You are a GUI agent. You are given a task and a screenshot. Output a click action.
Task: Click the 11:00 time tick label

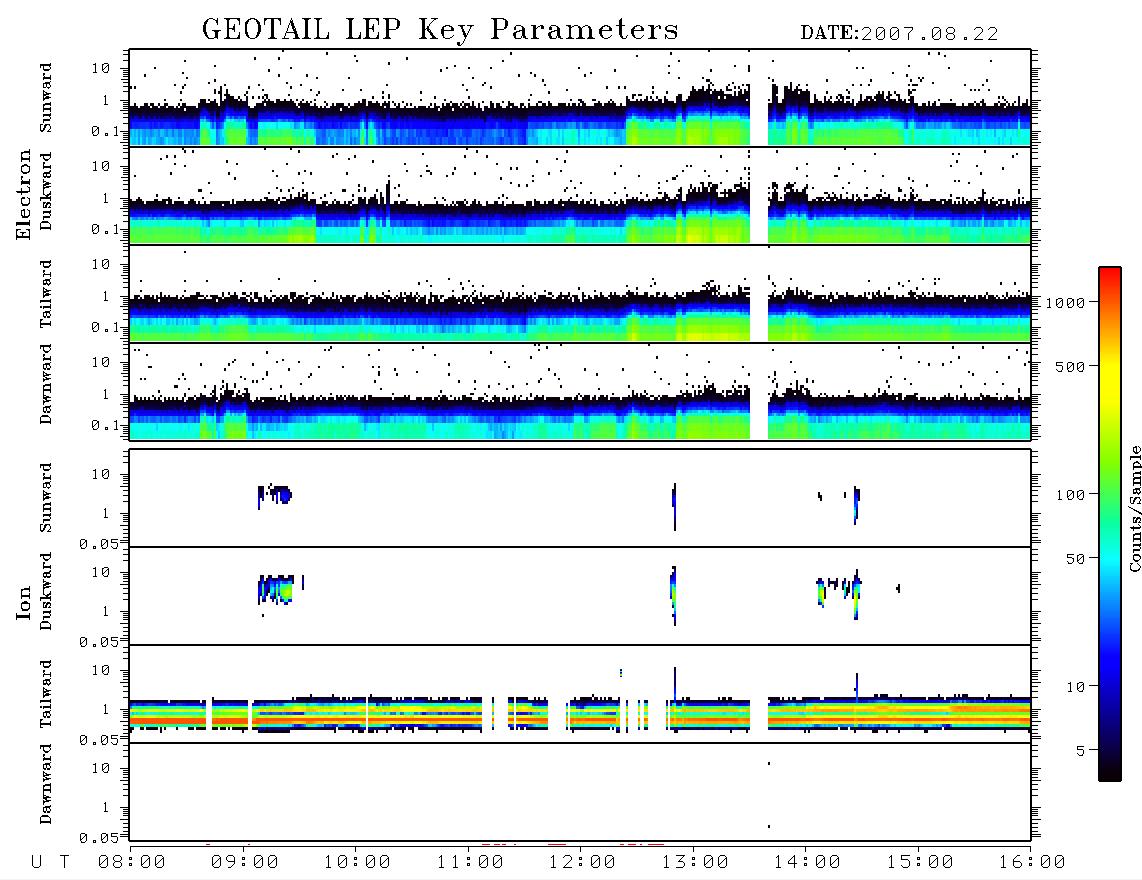(x=470, y=863)
